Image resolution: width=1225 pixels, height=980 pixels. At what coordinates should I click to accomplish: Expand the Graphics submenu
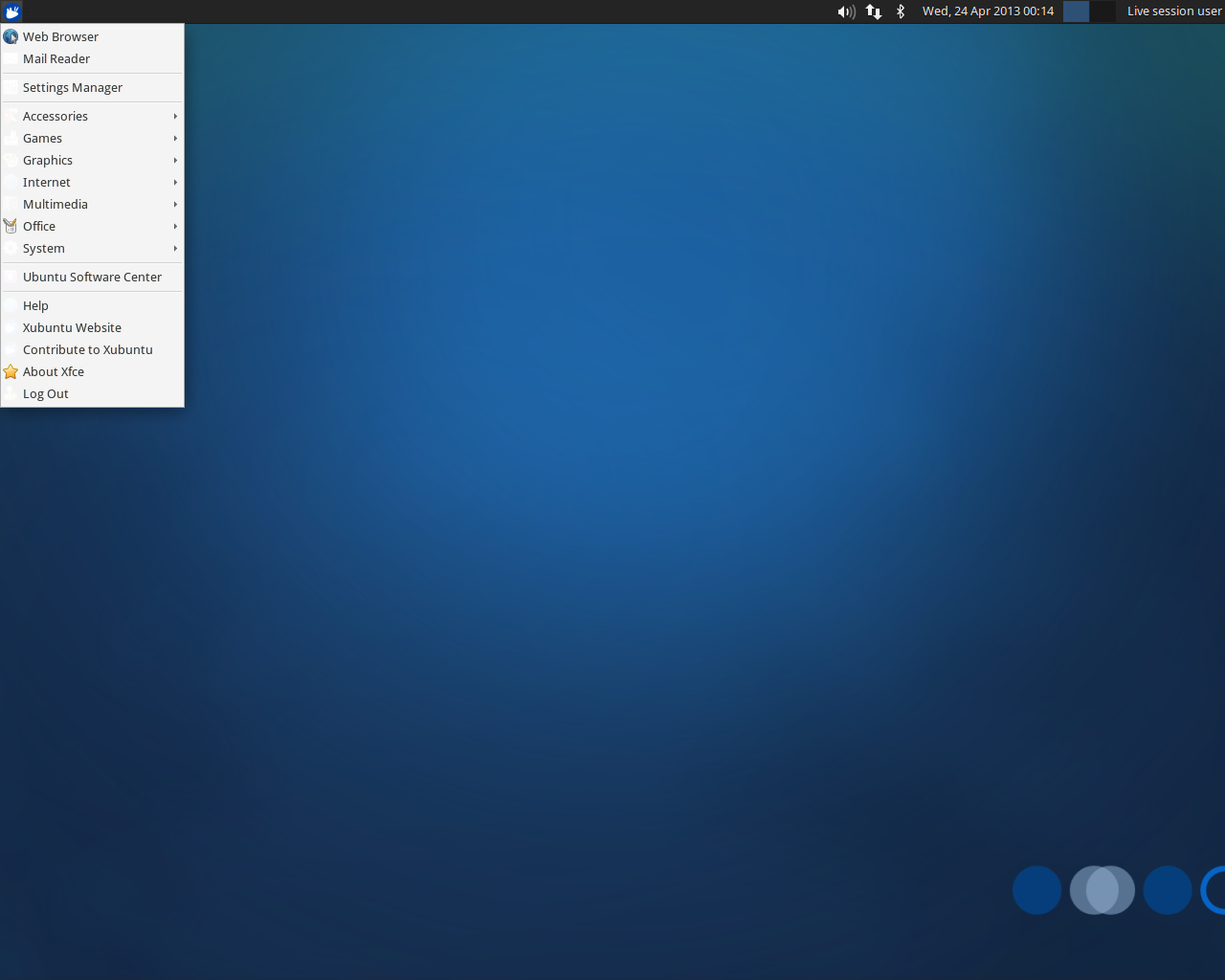(x=92, y=160)
